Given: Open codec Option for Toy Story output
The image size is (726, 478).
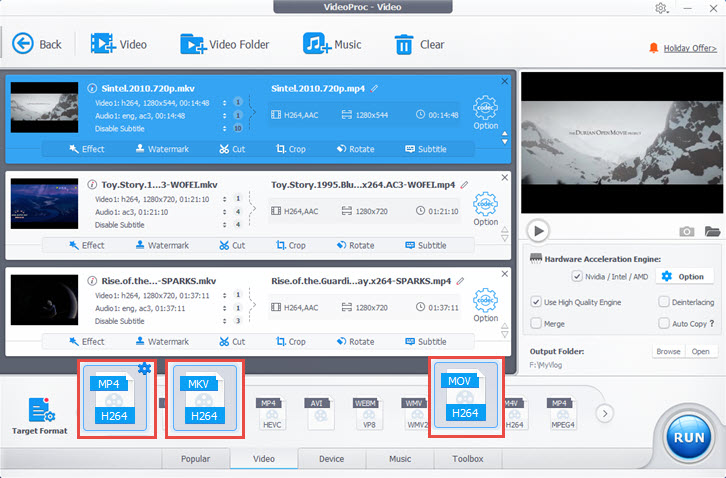Looking at the screenshot, I should pyautogui.click(x=485, y=209).
